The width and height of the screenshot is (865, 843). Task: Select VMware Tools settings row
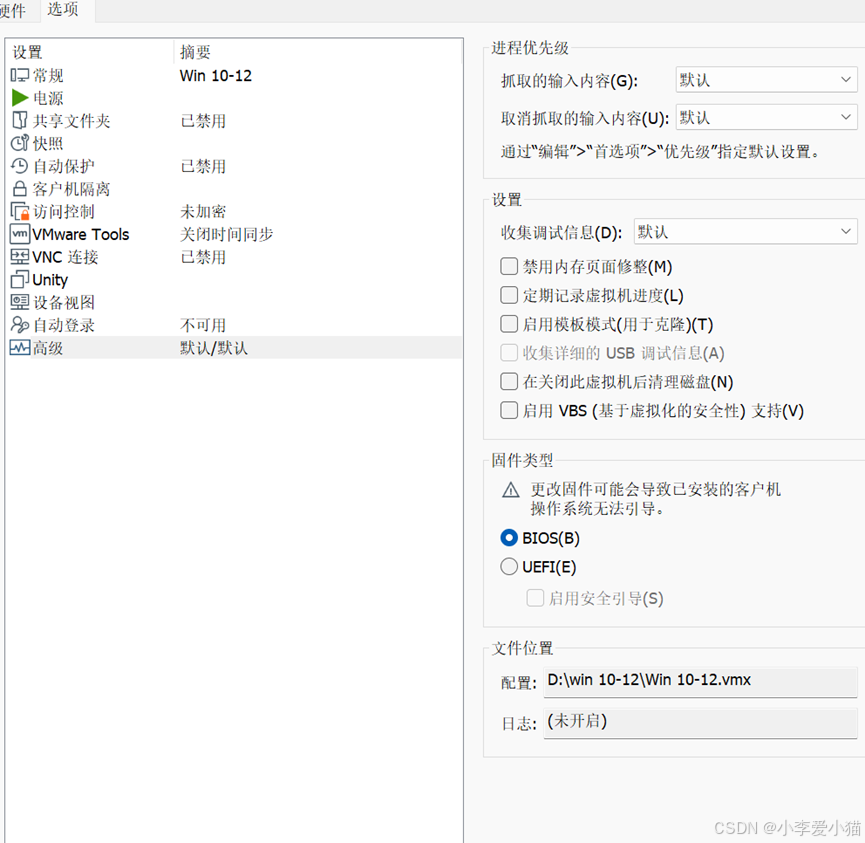tap(234, 234)
